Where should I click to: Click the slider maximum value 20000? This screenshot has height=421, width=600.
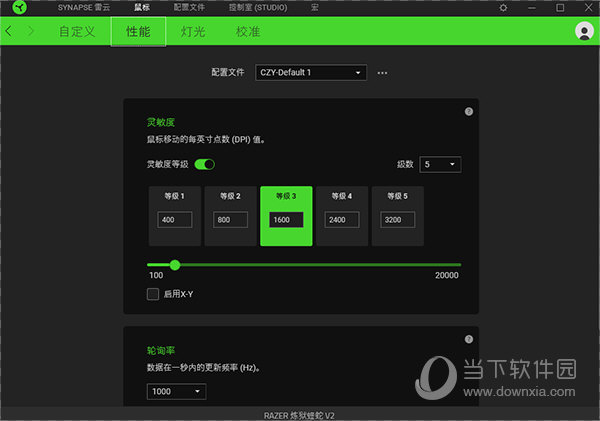tap(447, 275)
